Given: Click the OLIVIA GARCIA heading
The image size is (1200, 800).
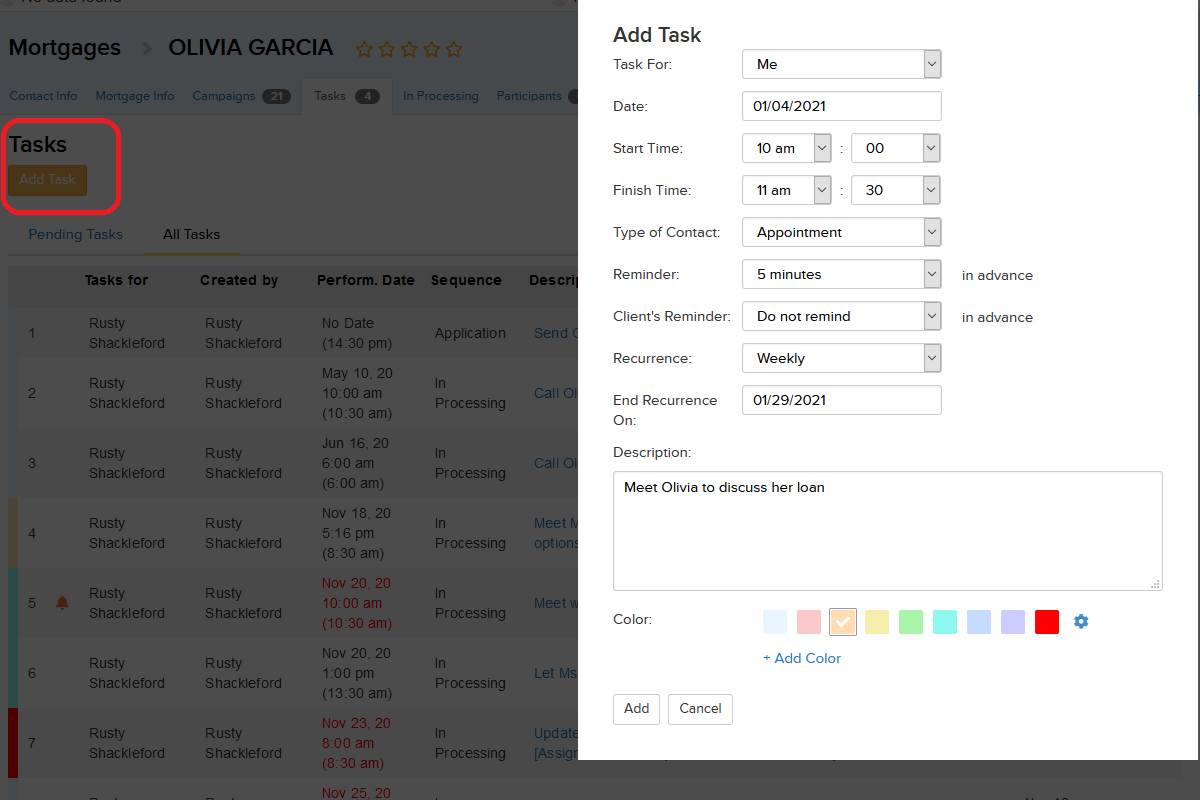Looking at the screenshot, I should tap(251, 47).
